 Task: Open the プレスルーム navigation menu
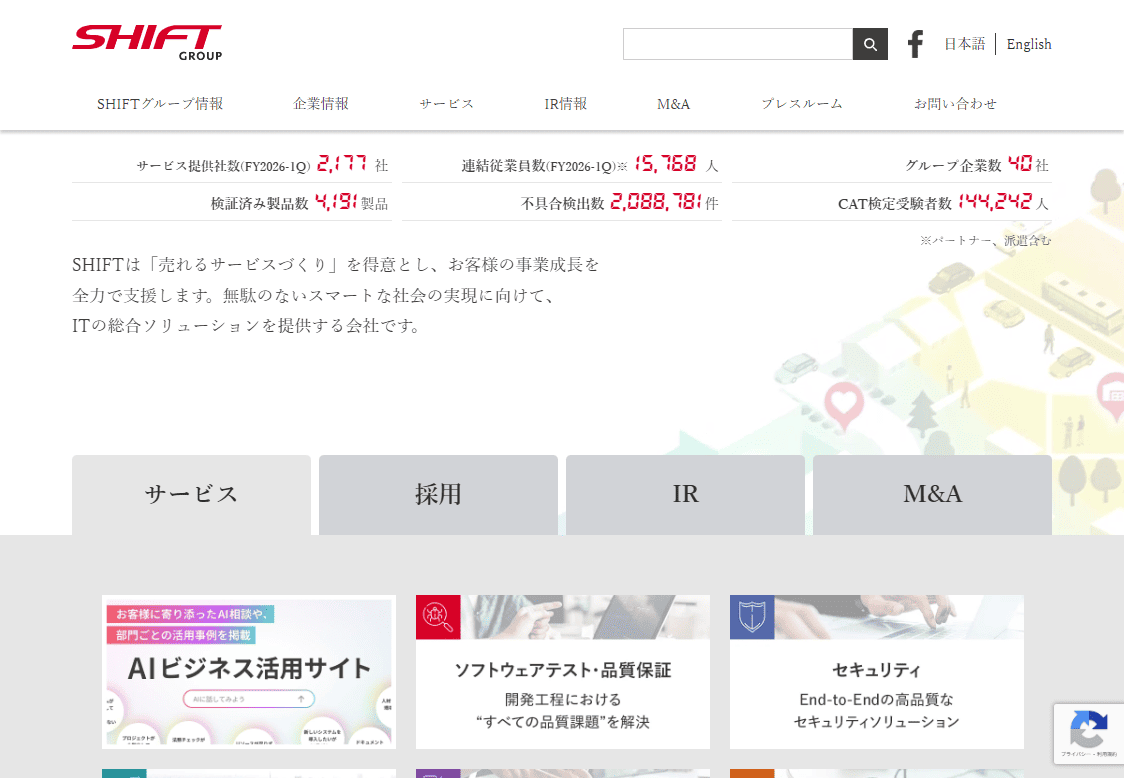[801, 103]
